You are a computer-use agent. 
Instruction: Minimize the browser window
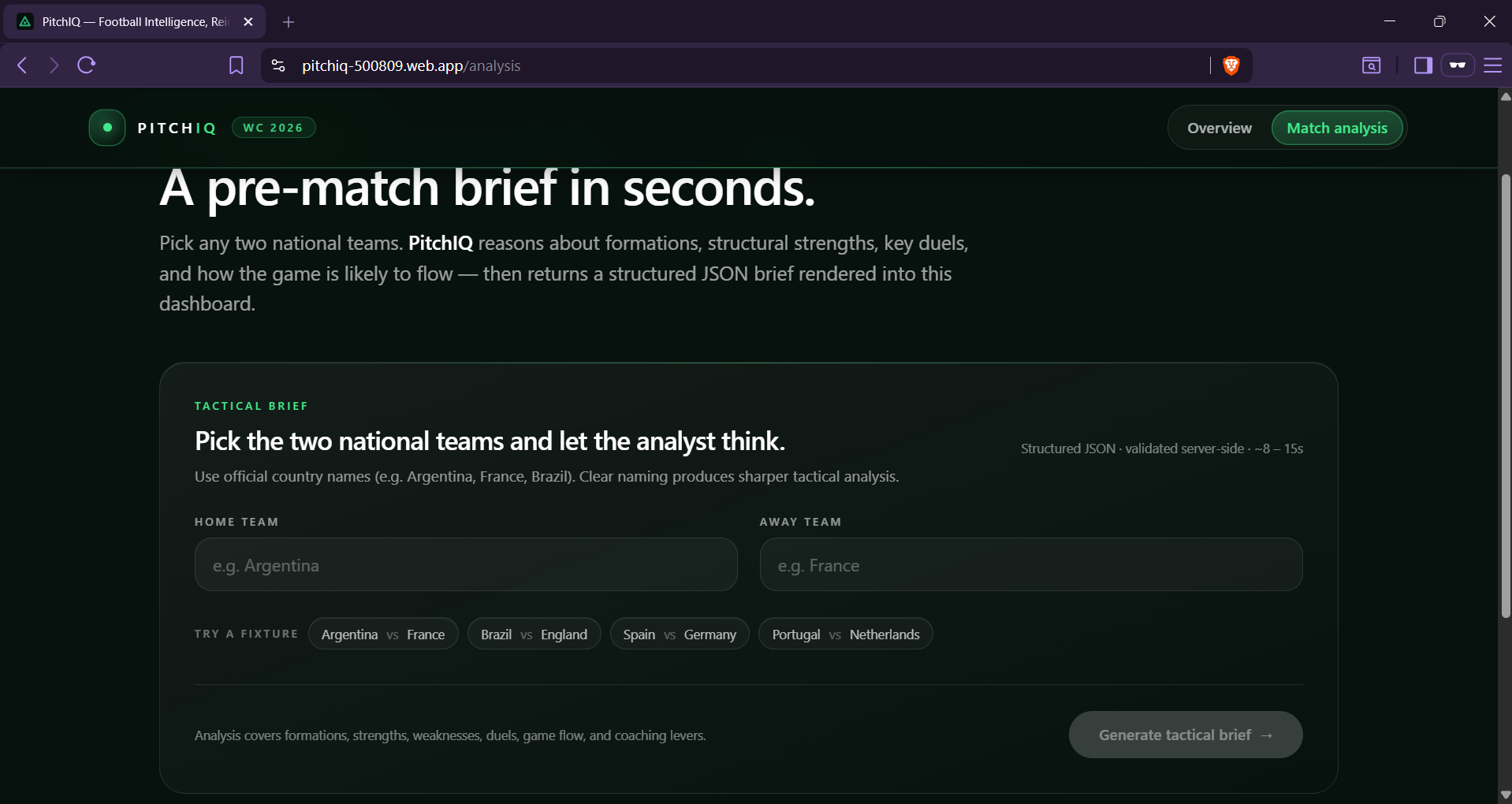click(1390, 21)
